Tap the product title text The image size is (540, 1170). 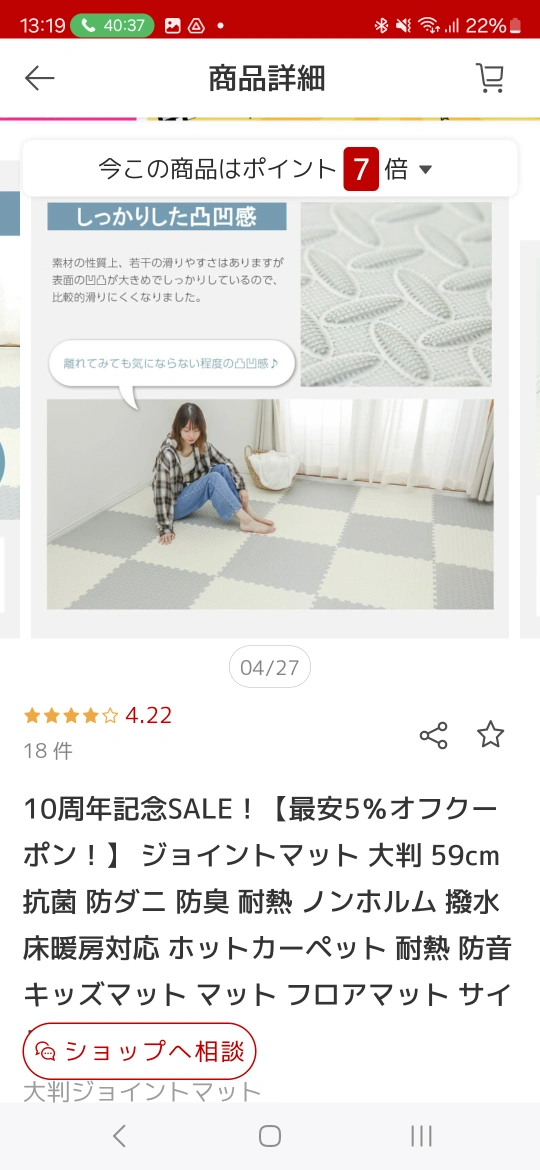pos(268,901)
